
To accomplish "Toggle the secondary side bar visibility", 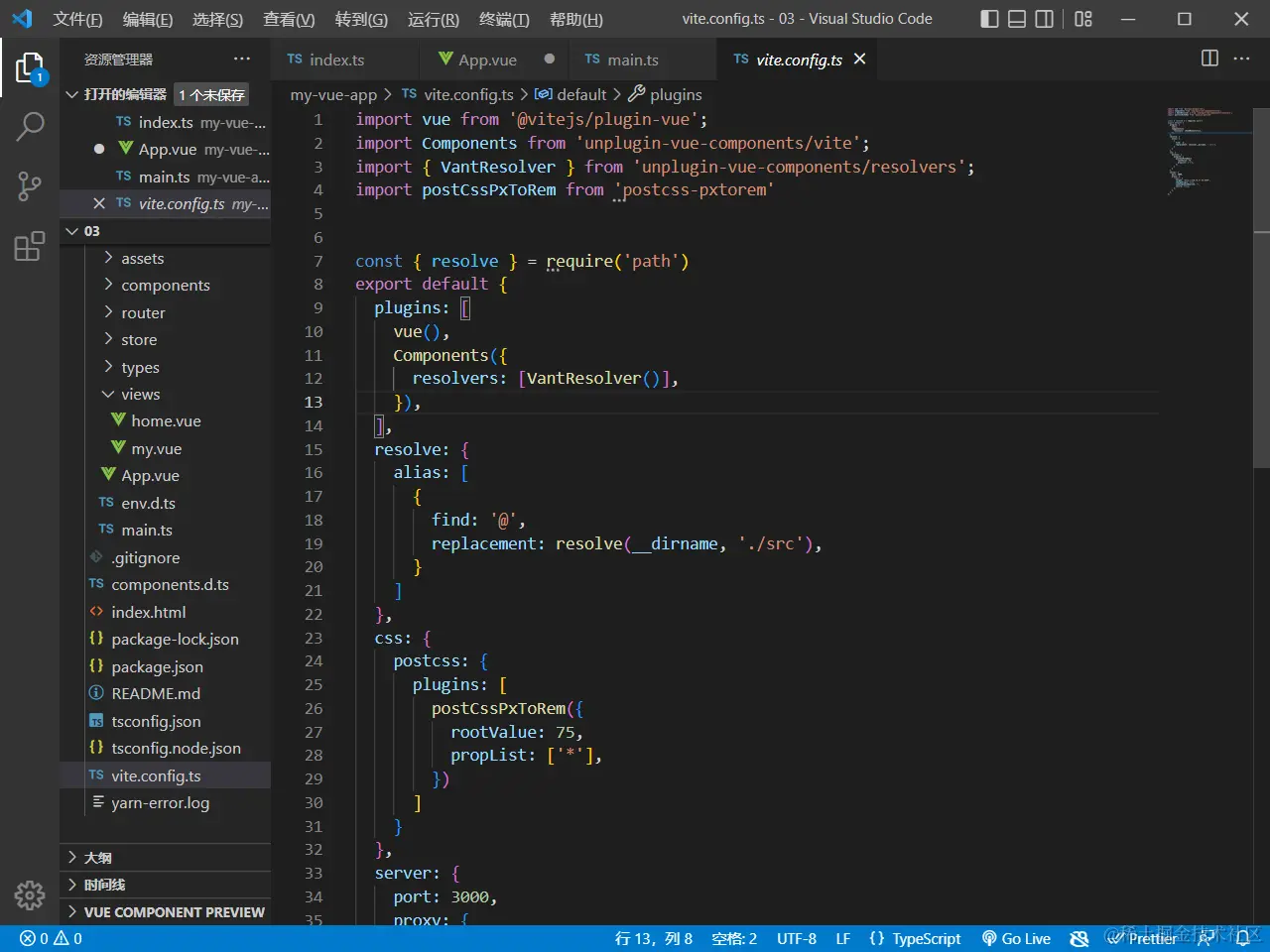I will pyautogui.click(x=1045, y=19).
